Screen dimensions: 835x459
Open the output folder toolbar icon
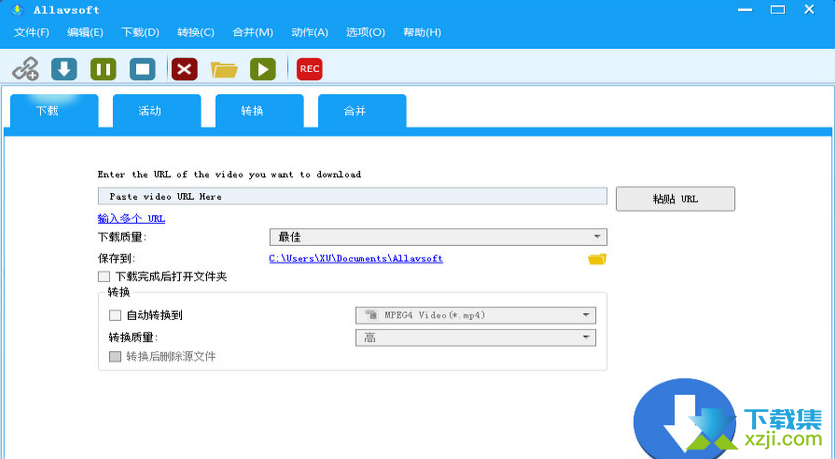pyautogui.click(x=224, y=69)
